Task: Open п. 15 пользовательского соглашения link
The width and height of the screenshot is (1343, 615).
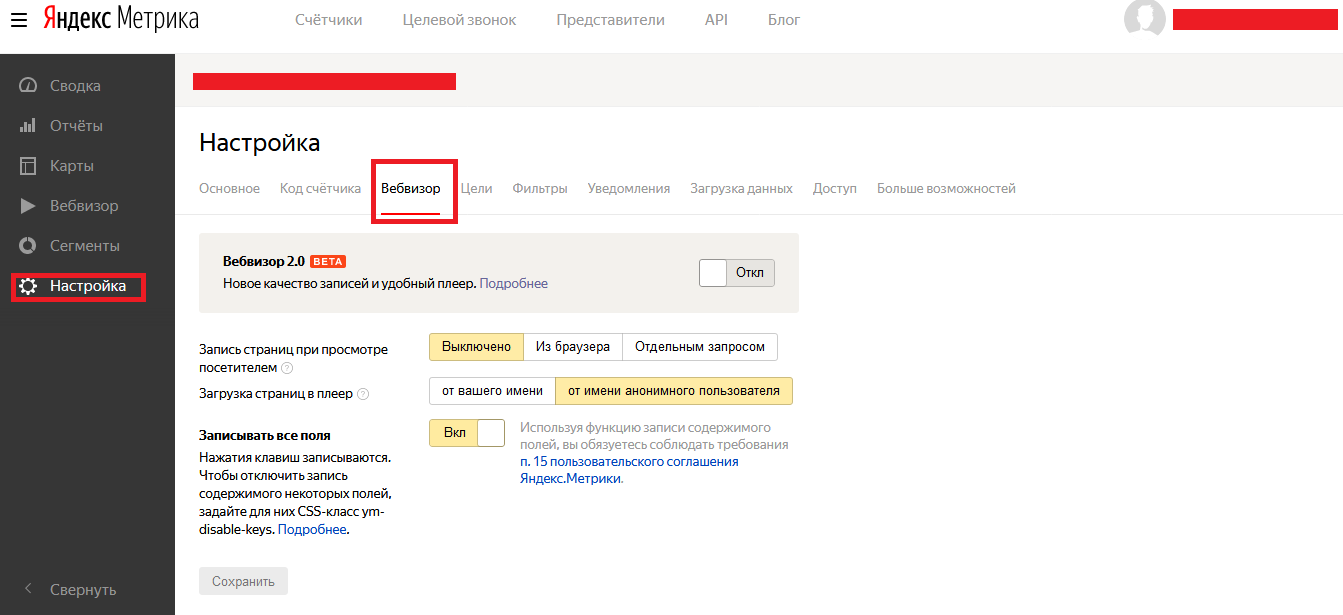Action: (x=630, y=470)
